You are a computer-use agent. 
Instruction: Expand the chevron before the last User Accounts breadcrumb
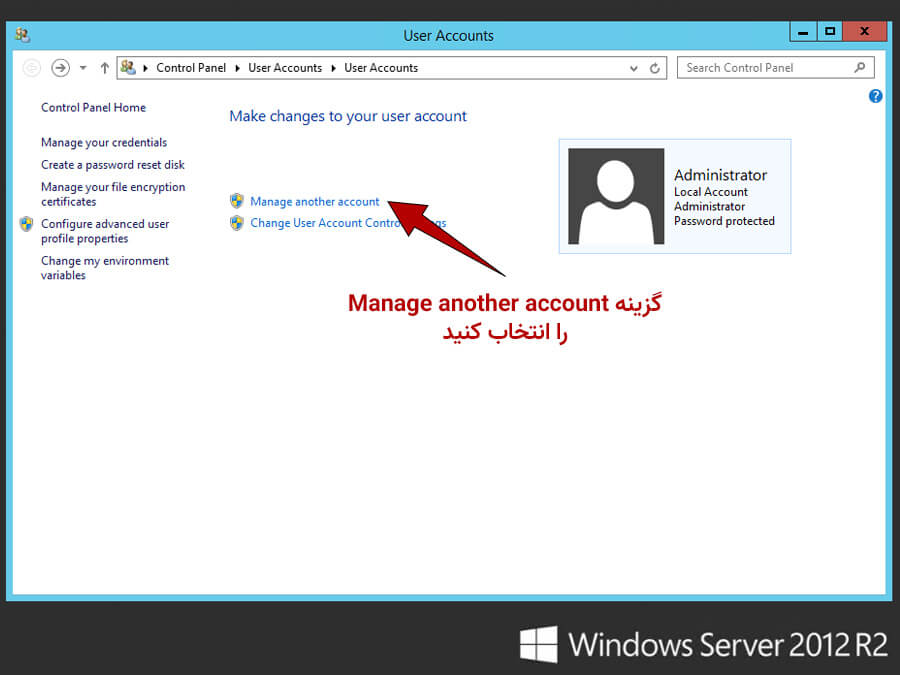point(333,68)
